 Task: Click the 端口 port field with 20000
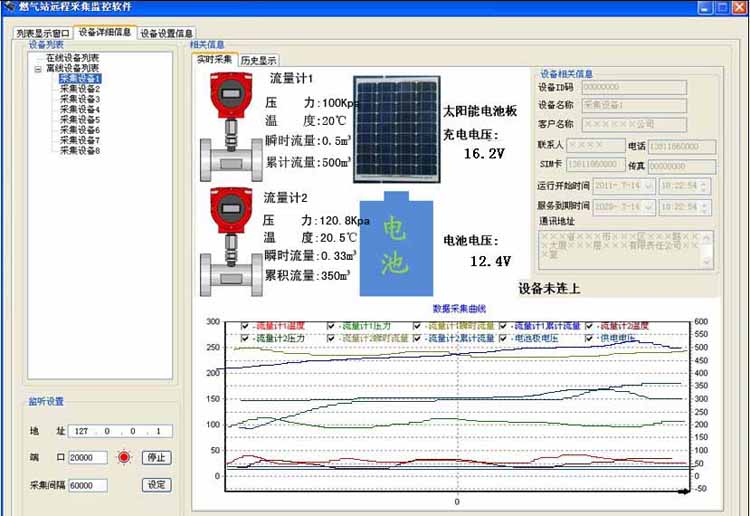tap(88, 458)
